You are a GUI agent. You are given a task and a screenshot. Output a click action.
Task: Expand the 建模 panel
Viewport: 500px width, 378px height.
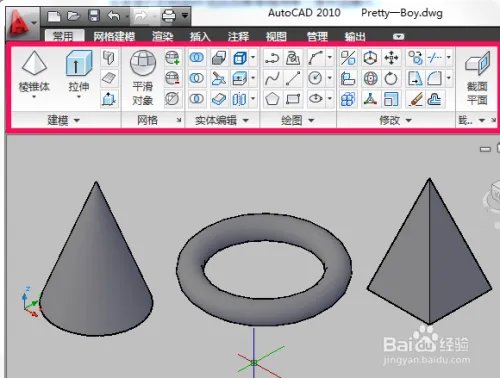pos(63,120)
